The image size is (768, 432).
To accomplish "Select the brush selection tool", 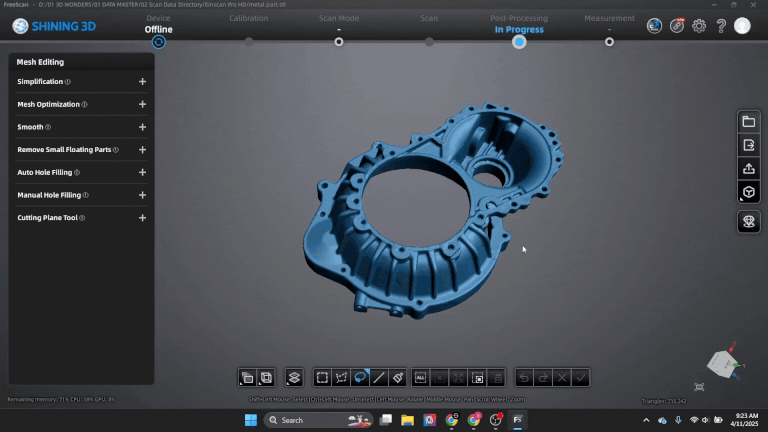I will (x=397, y=378).
